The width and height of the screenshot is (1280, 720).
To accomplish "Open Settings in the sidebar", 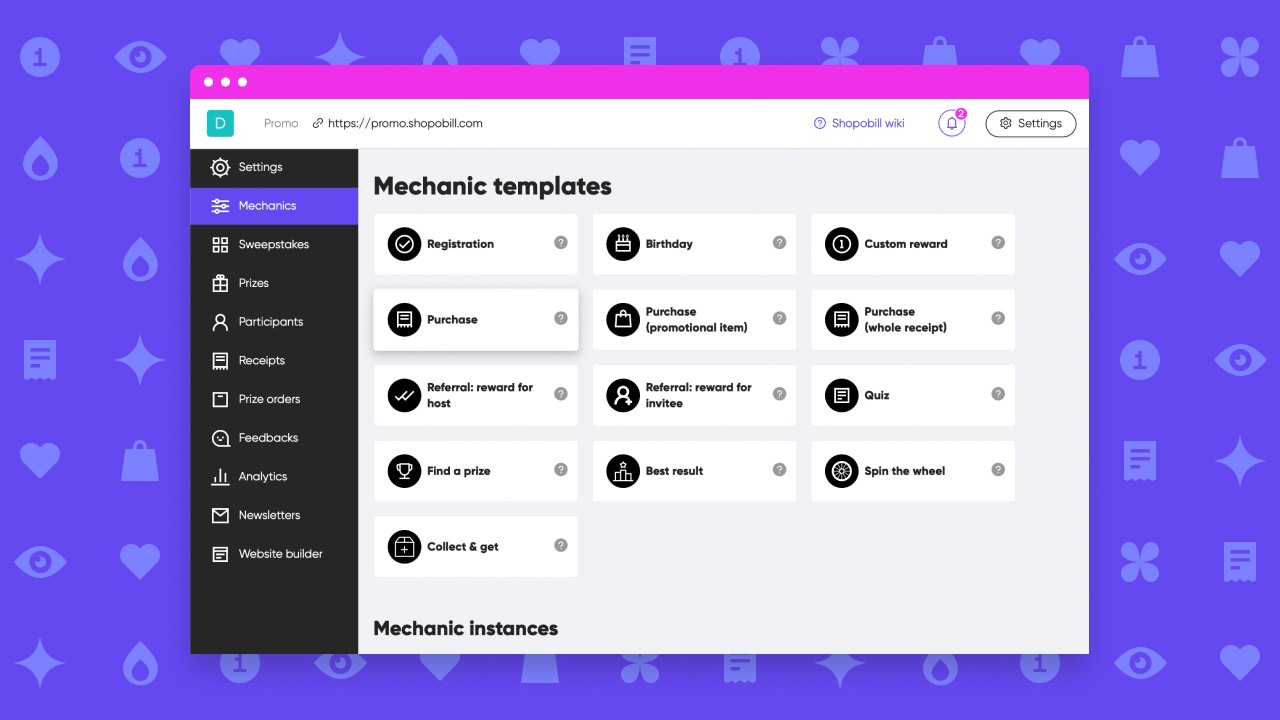I will coord(274,167).
